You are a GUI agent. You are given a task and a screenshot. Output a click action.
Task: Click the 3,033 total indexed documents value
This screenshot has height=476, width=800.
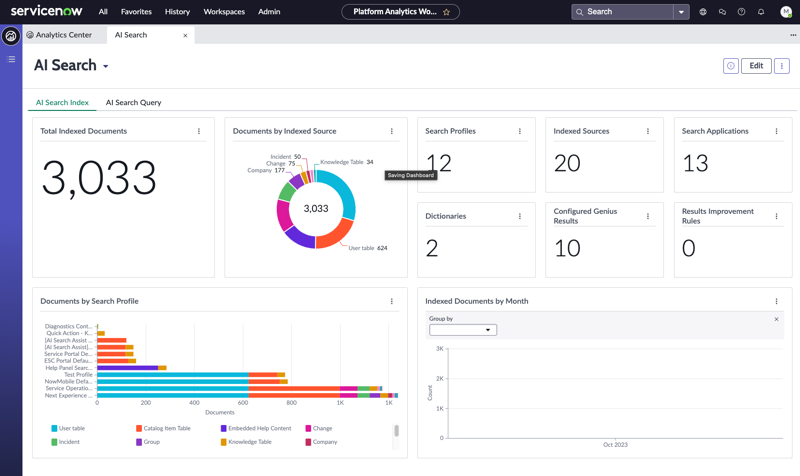(x=99, y=178)
